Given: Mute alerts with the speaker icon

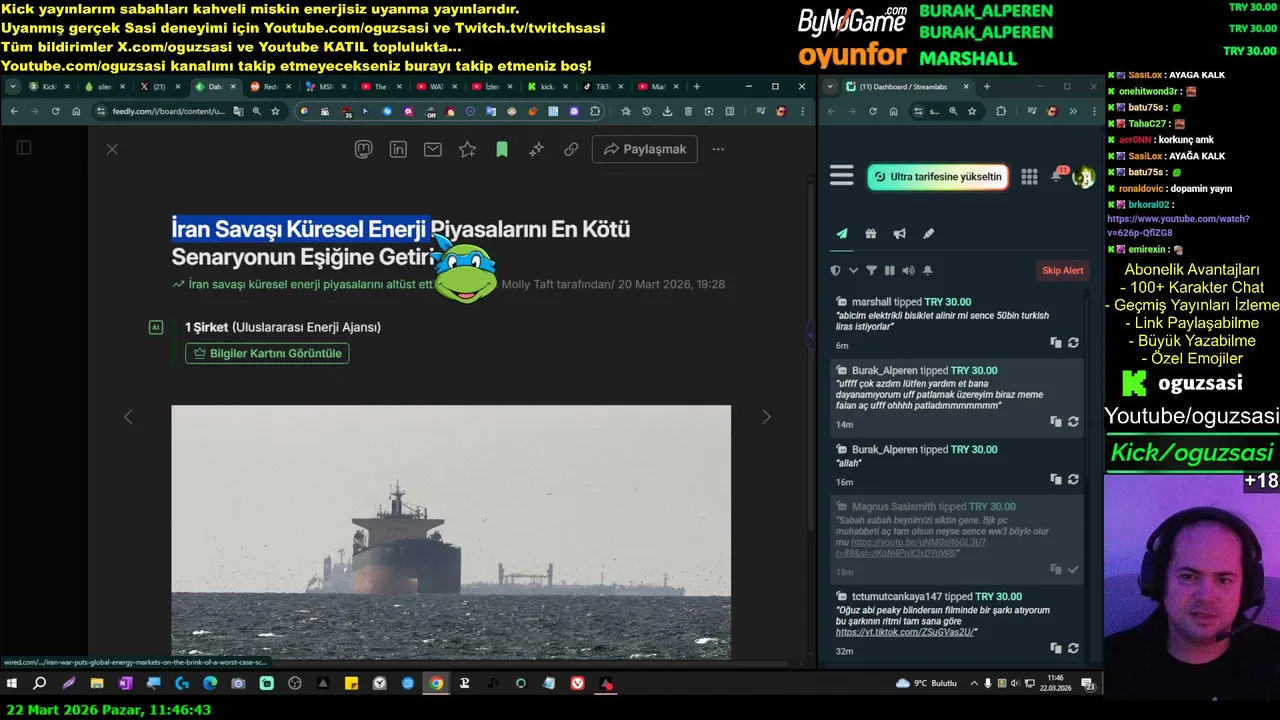Looking at the screenshot, I should (x=908, y=270).
